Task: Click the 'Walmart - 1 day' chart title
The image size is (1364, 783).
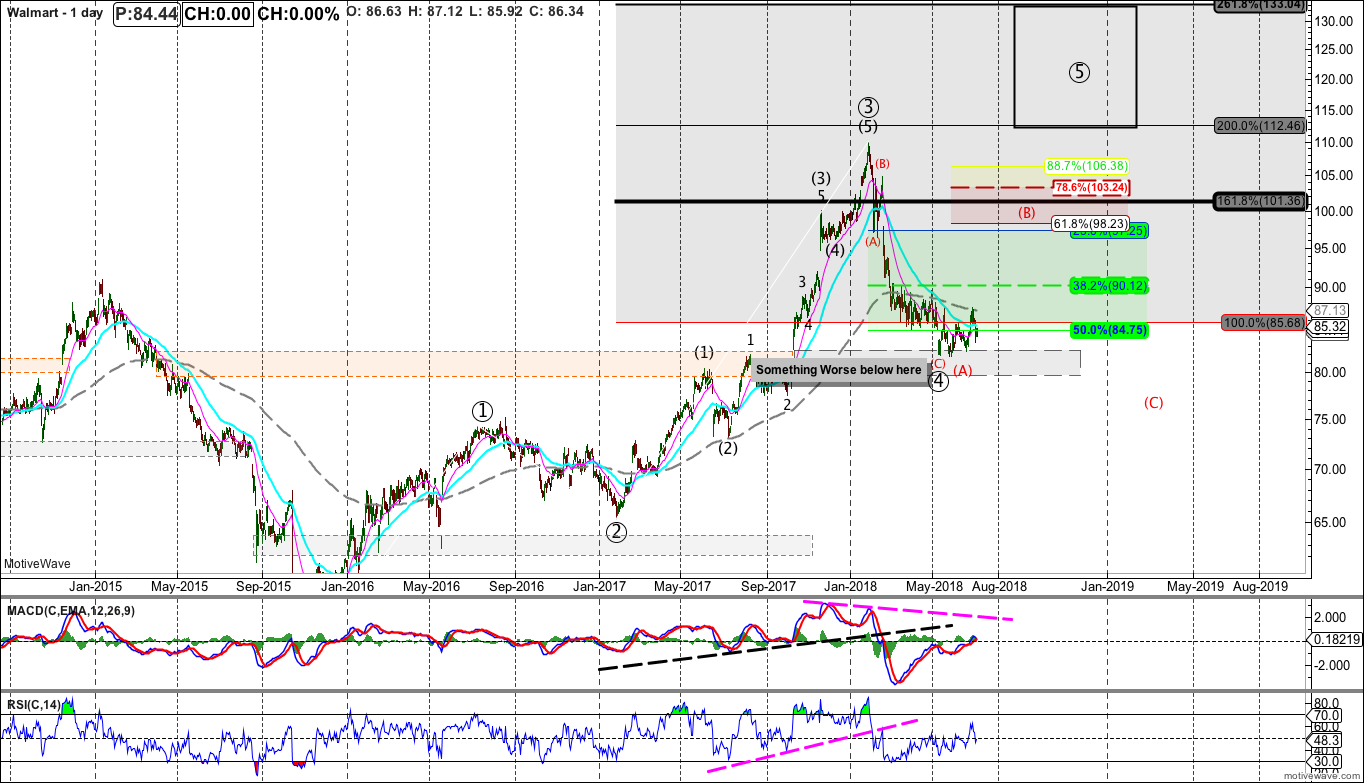Action: (53, 14)
